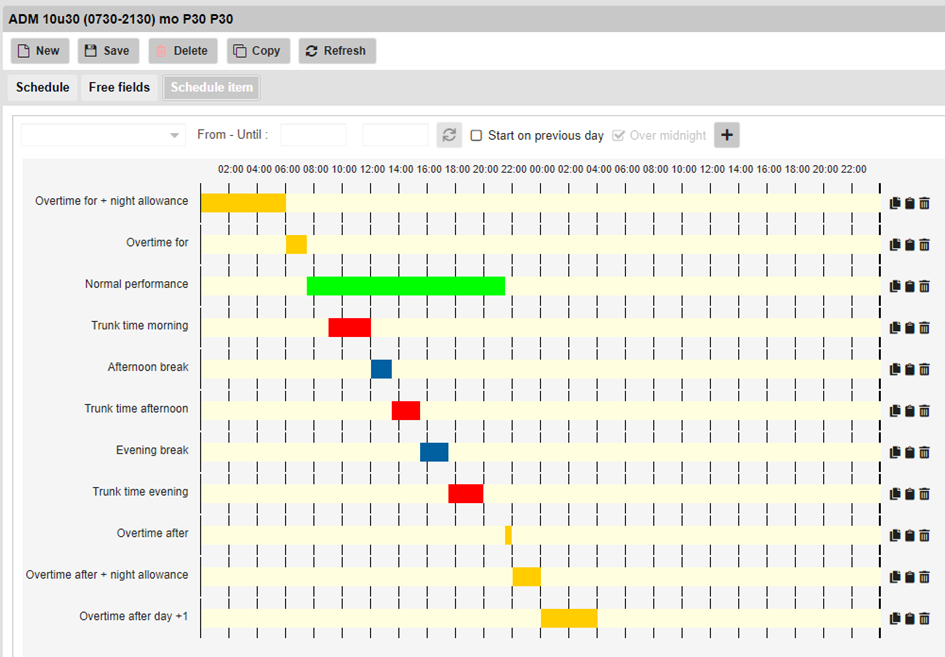Click the Delete toolbar button
This screenshot has height=657, width=945.
183,51
